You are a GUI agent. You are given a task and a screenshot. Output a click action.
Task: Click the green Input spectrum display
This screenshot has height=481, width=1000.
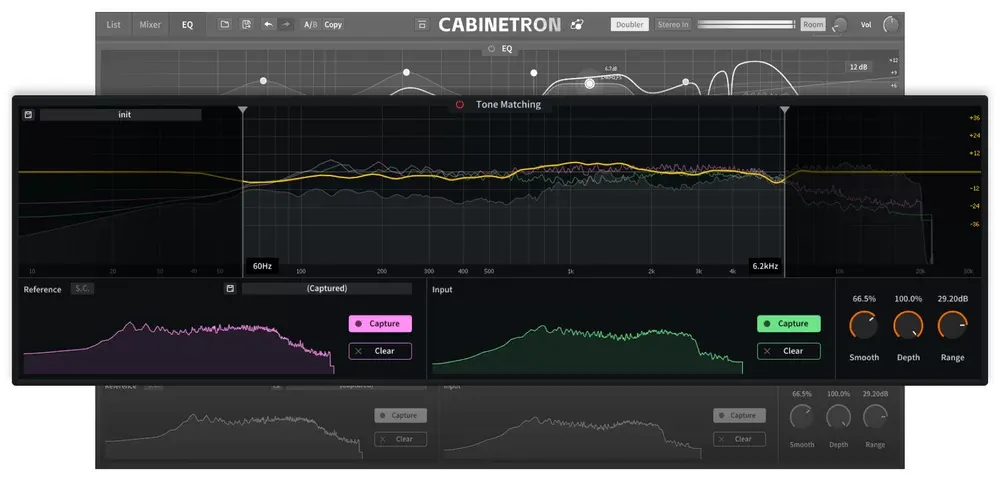point(587,350)
